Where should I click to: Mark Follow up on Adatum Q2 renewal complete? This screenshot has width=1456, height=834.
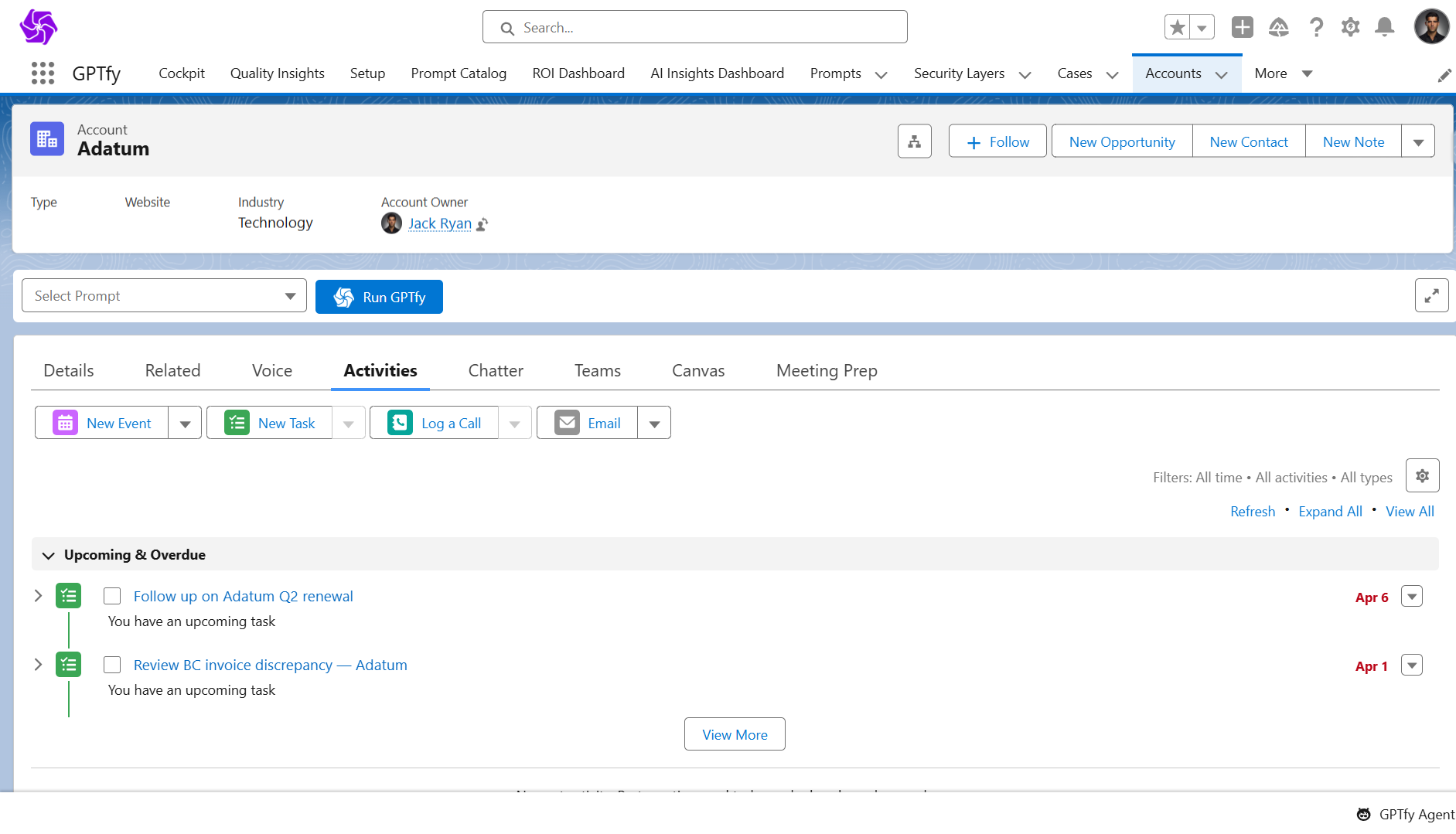[x=112, y=596]
